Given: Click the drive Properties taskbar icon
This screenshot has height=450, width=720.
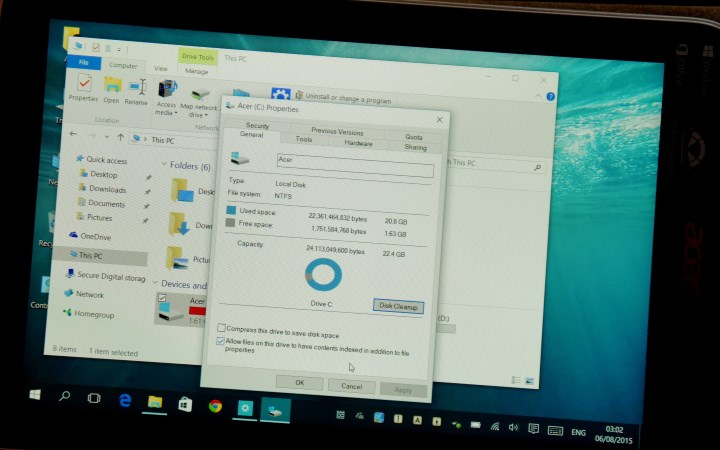Looking at the screenshot, I should pyautogui.click(x=275, y=410).
